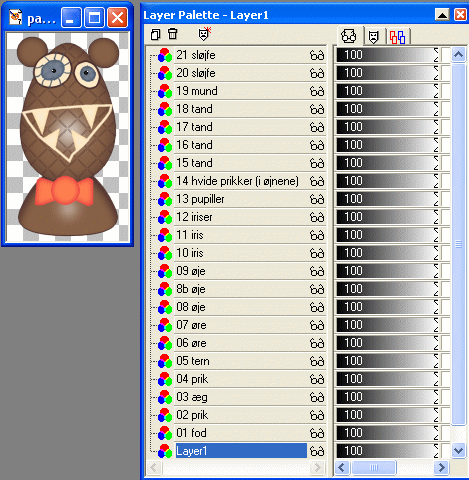Collapse the Layer Palette with roll-up arrow
Screen dimensions: 469x480
tap(442, 15)
